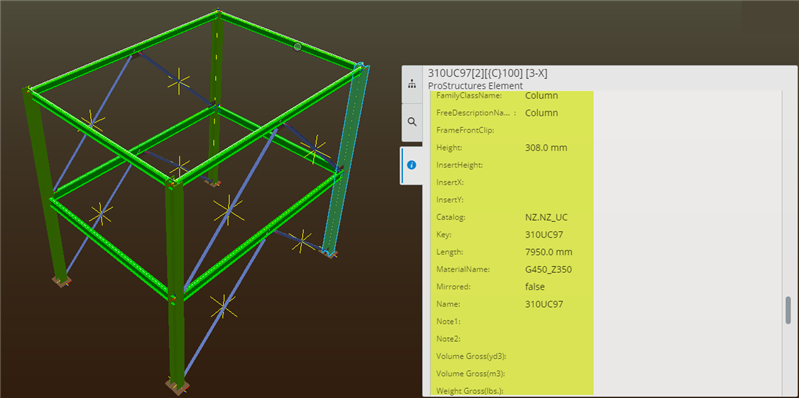
Task: Click the FreeDescriptionName value Column
Action: pyautogui.click(x=541, y=113)
